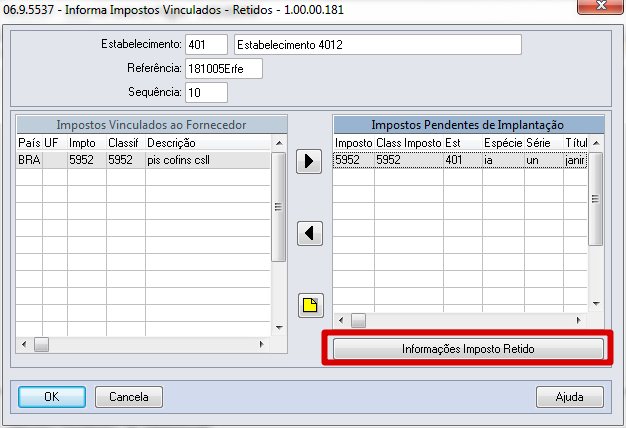Screen dimensions: 626x428
Task: Click Imposto cell 5952 in pending table
Action: (x=354, y=160)
